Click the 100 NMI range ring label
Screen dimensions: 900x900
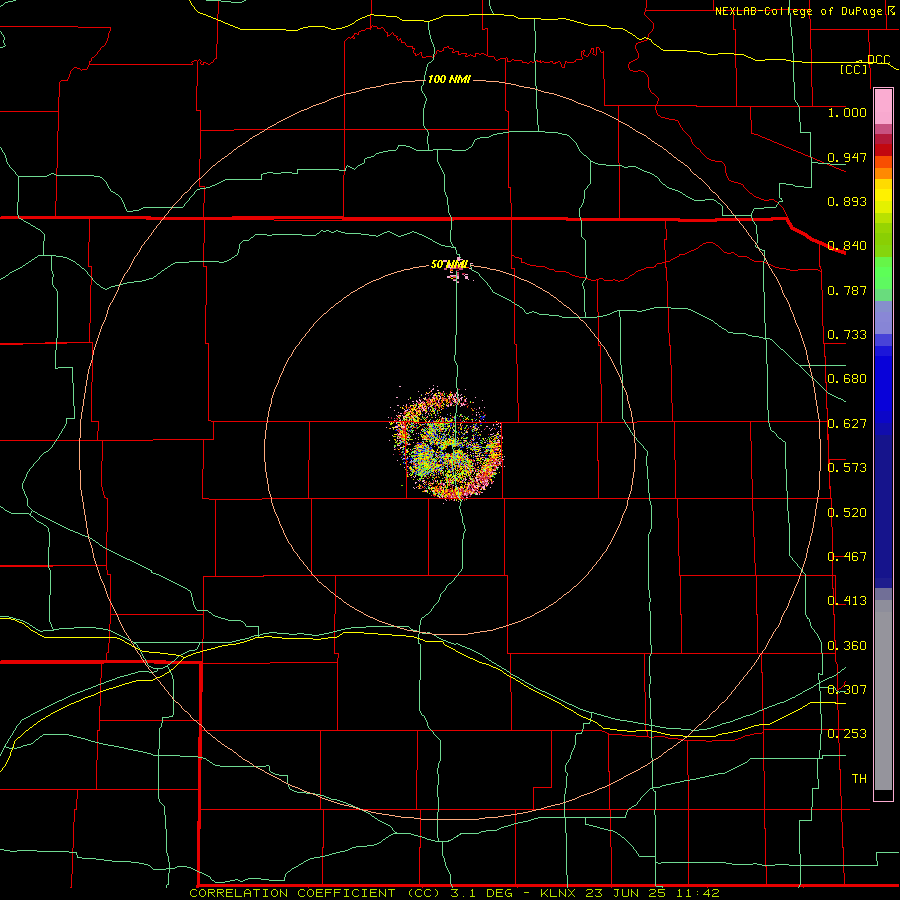[449, 79]
